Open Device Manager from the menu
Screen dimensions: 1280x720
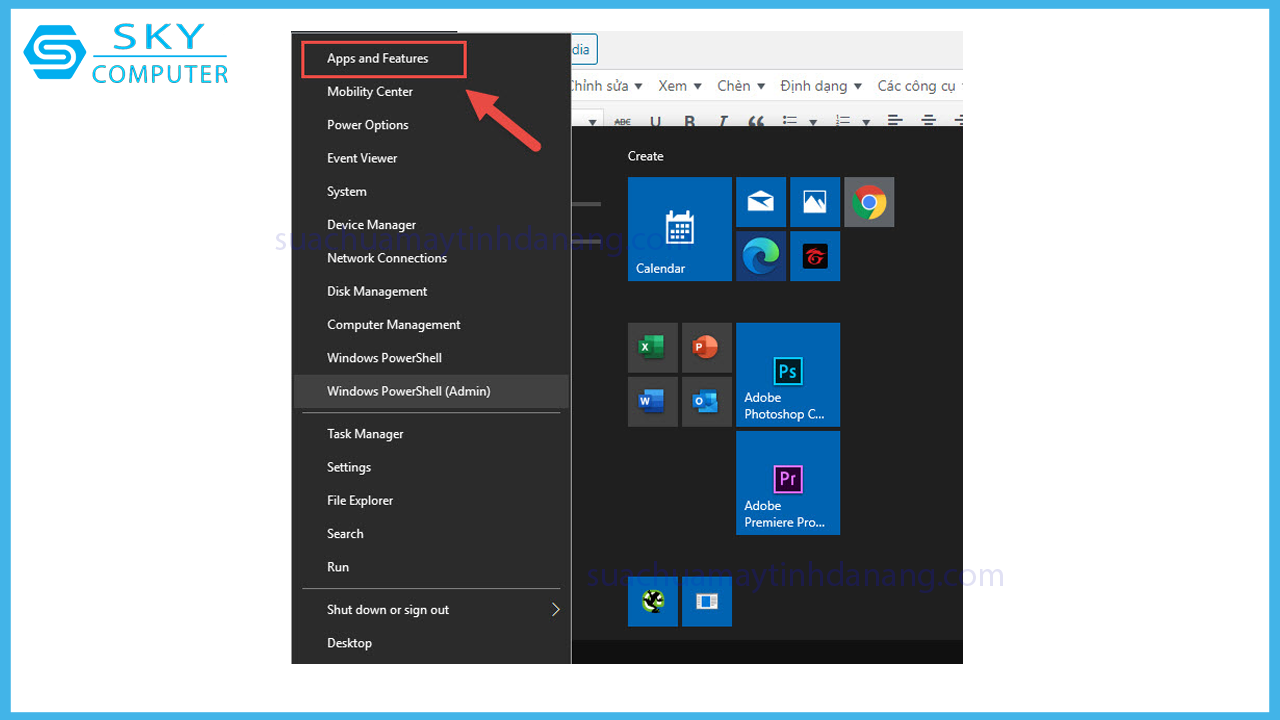[x=371, y=225]
